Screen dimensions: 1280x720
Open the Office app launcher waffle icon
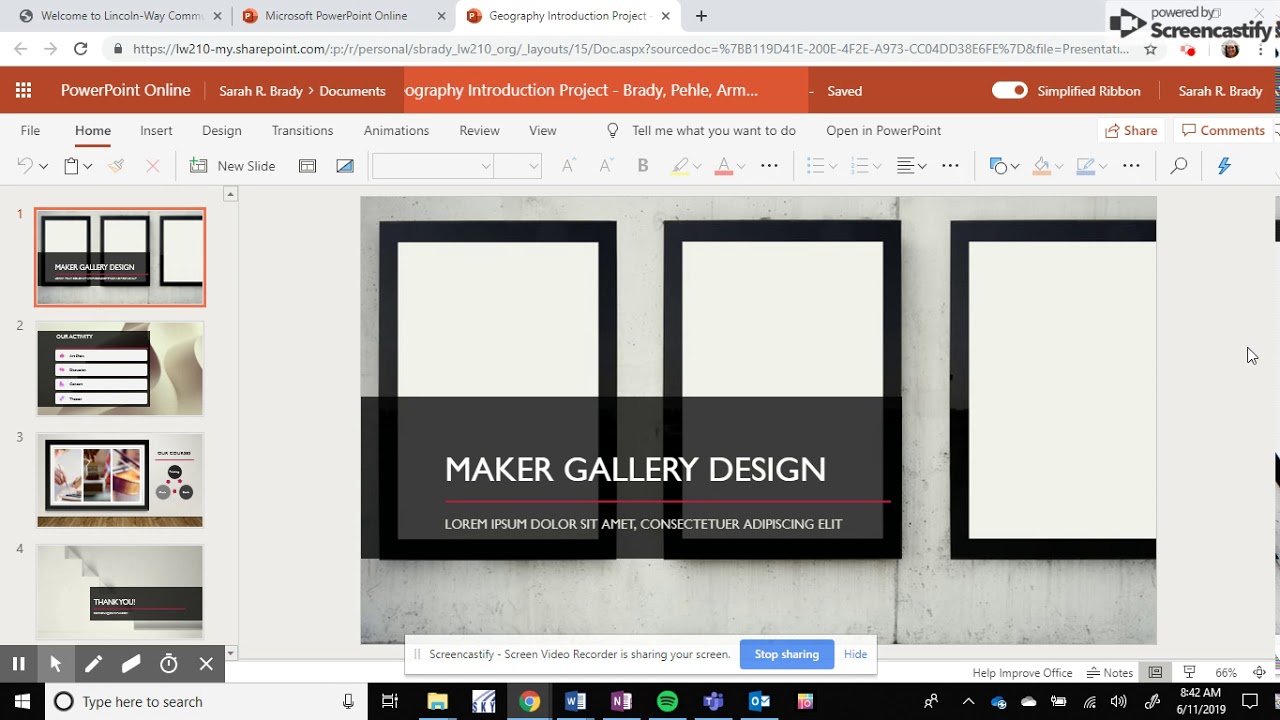click(x=23, y=91)
